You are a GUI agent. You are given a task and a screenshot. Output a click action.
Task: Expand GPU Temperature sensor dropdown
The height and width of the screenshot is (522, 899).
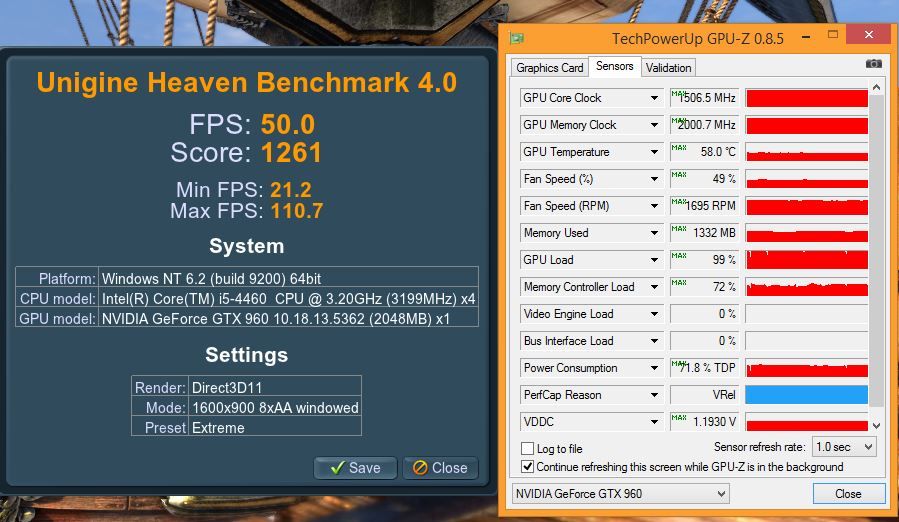654,152
